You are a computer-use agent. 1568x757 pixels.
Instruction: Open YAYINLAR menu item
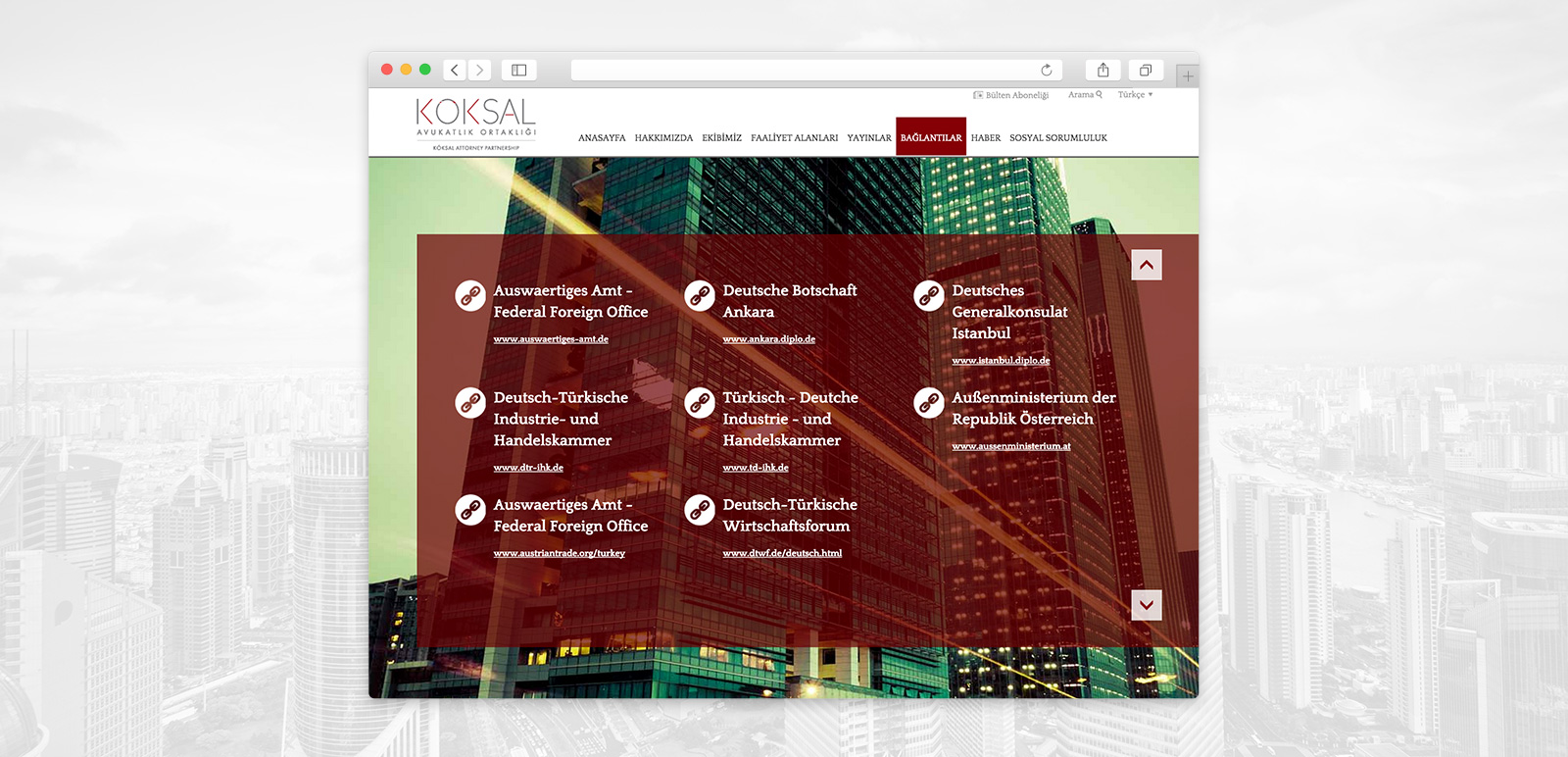coord(869,138)
